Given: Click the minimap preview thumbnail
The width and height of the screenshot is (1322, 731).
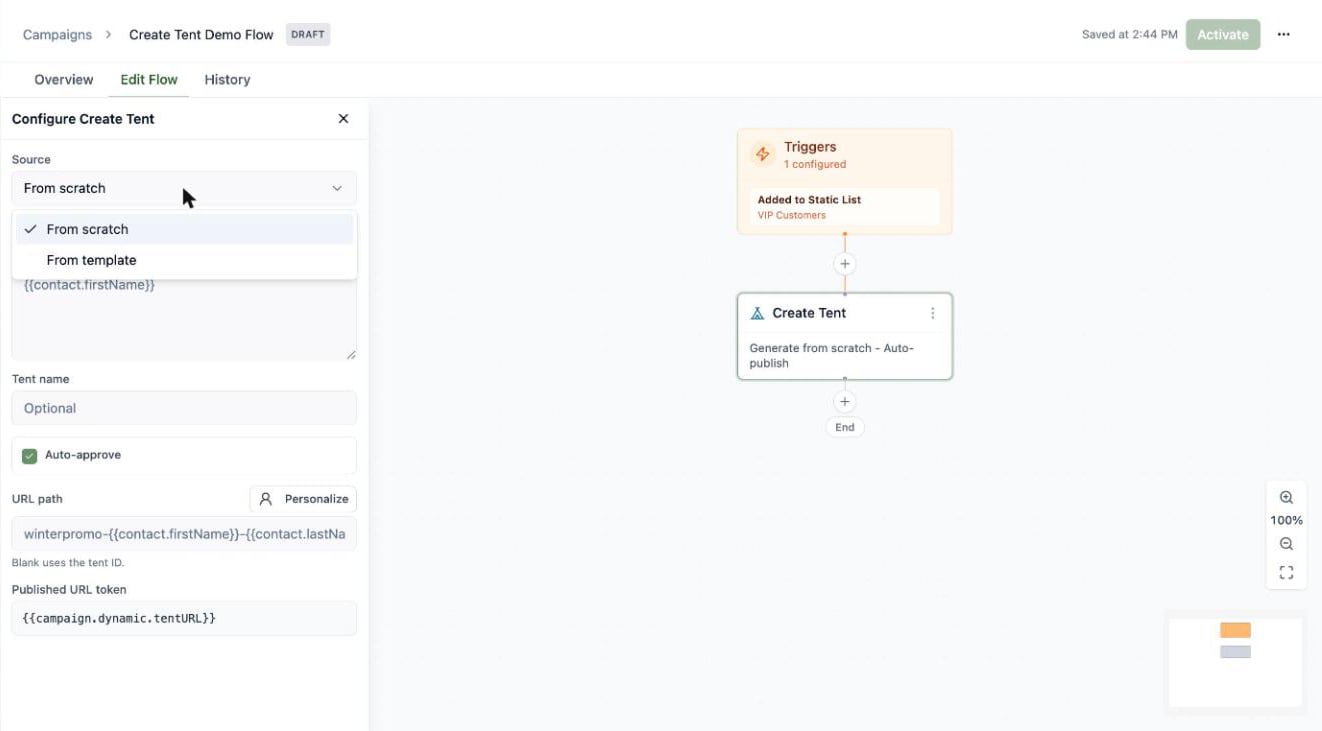Looking at the screenshot, I should [1236, 663].
